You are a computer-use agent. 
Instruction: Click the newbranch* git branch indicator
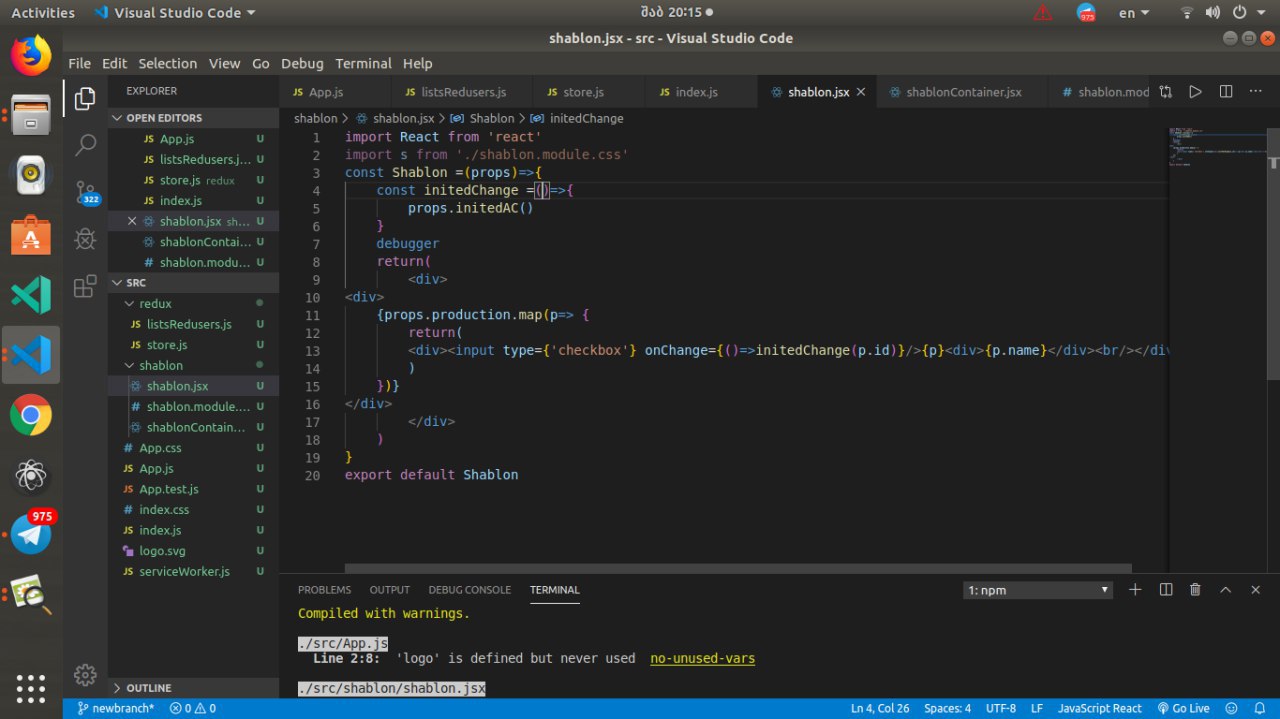(115, 708)
